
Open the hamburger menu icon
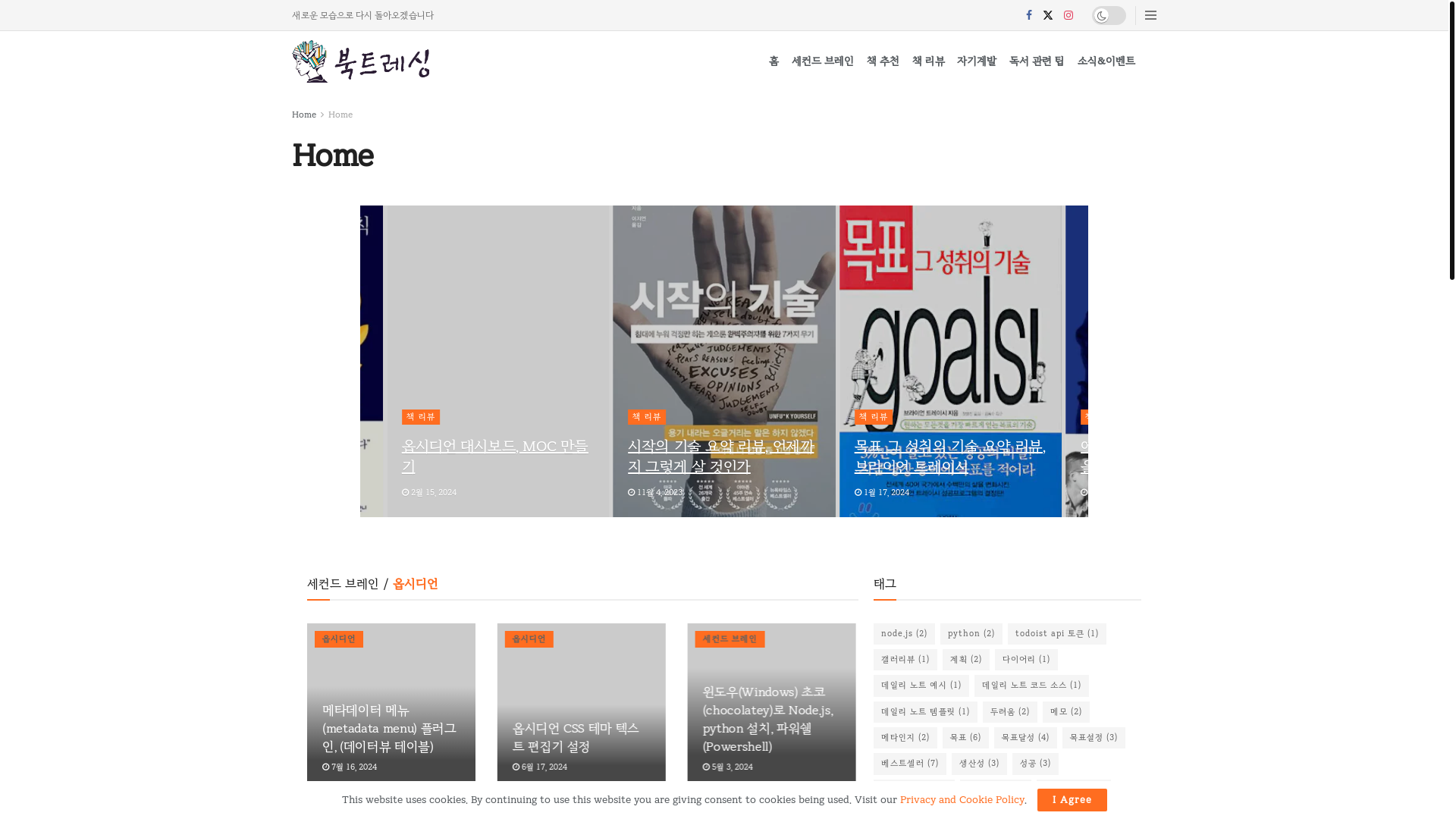click(x=1150, y=15)
